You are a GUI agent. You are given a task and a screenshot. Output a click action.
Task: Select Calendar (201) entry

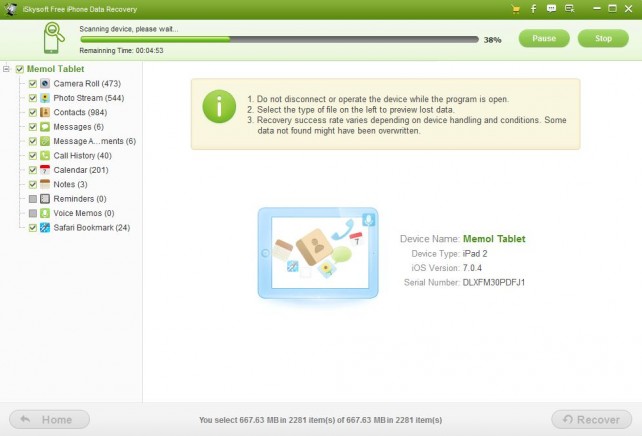[x=81, y=170]
